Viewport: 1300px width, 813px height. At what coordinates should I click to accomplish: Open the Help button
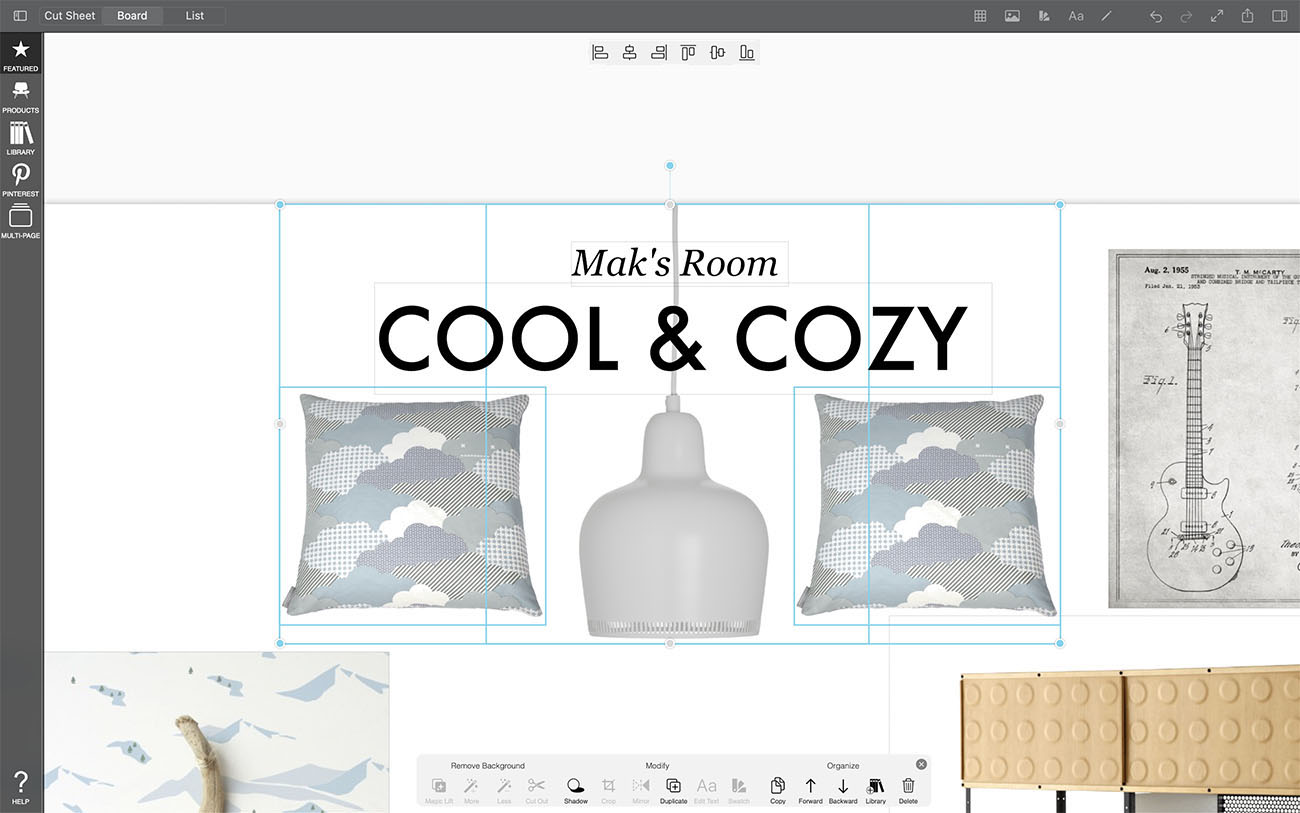[x=20, y=787]
